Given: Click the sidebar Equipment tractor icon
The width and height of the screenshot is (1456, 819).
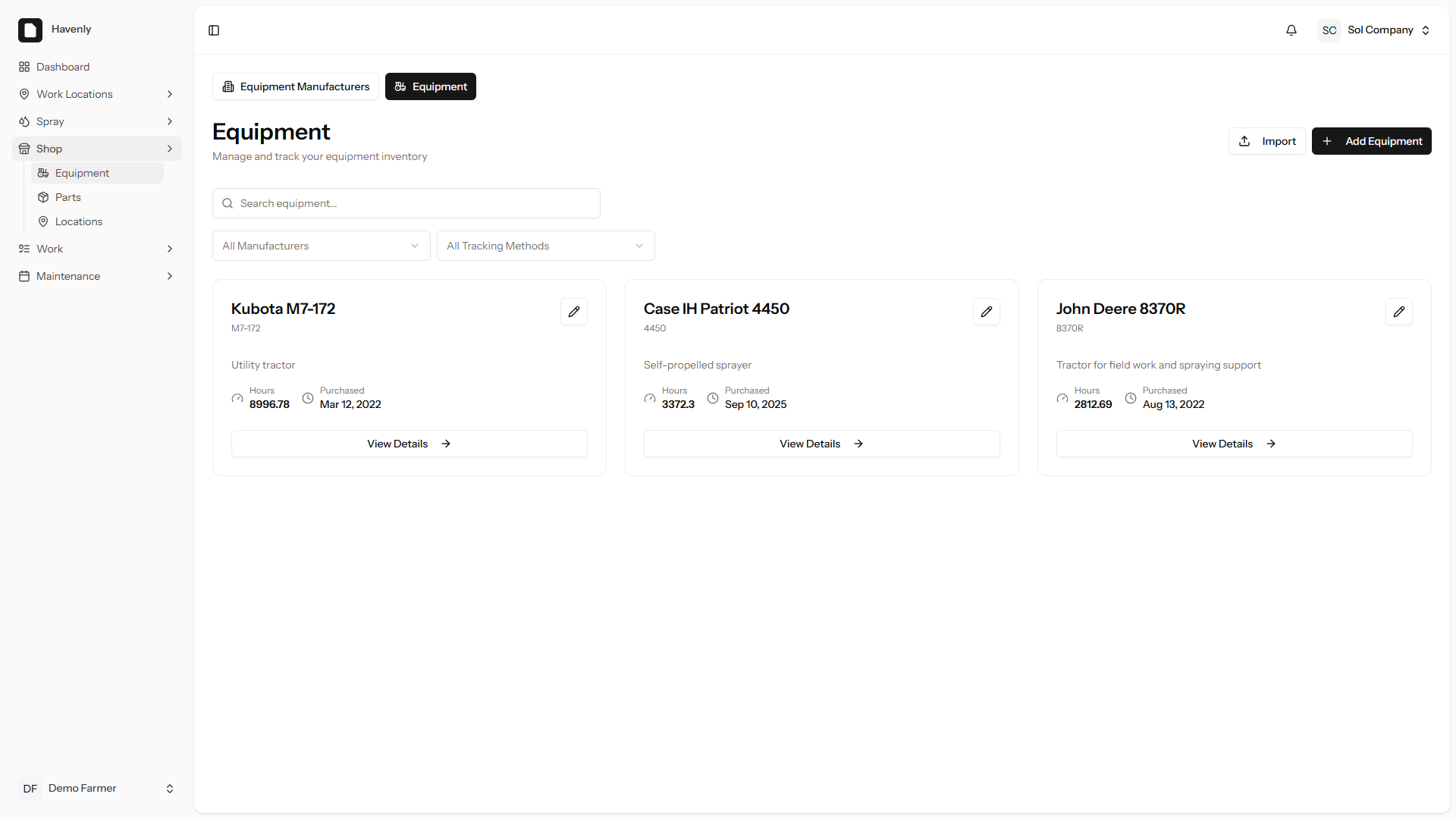Looking at the screenshot, I should tap(43, 173).
